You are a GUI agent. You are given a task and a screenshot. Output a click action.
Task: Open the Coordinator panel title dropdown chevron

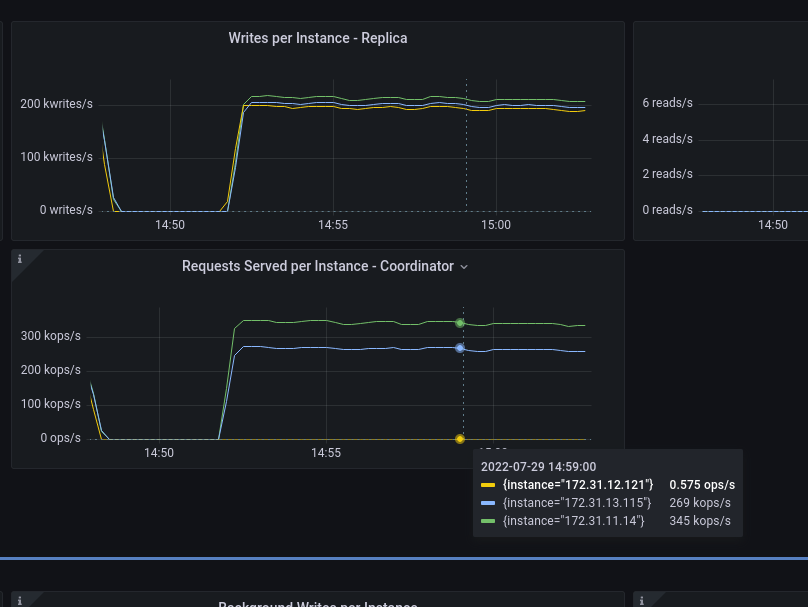(x=463, y=267)
